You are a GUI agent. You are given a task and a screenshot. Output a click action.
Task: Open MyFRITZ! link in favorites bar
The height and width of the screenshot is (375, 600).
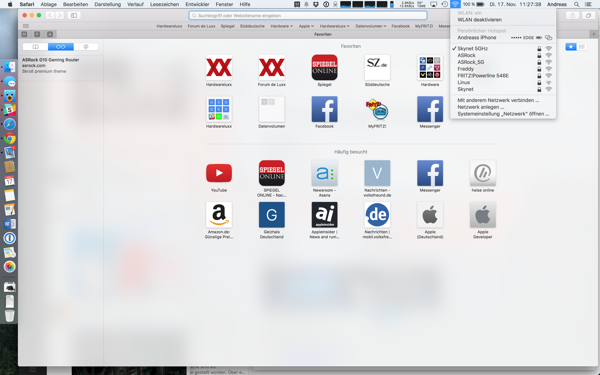tap(424, 26)
